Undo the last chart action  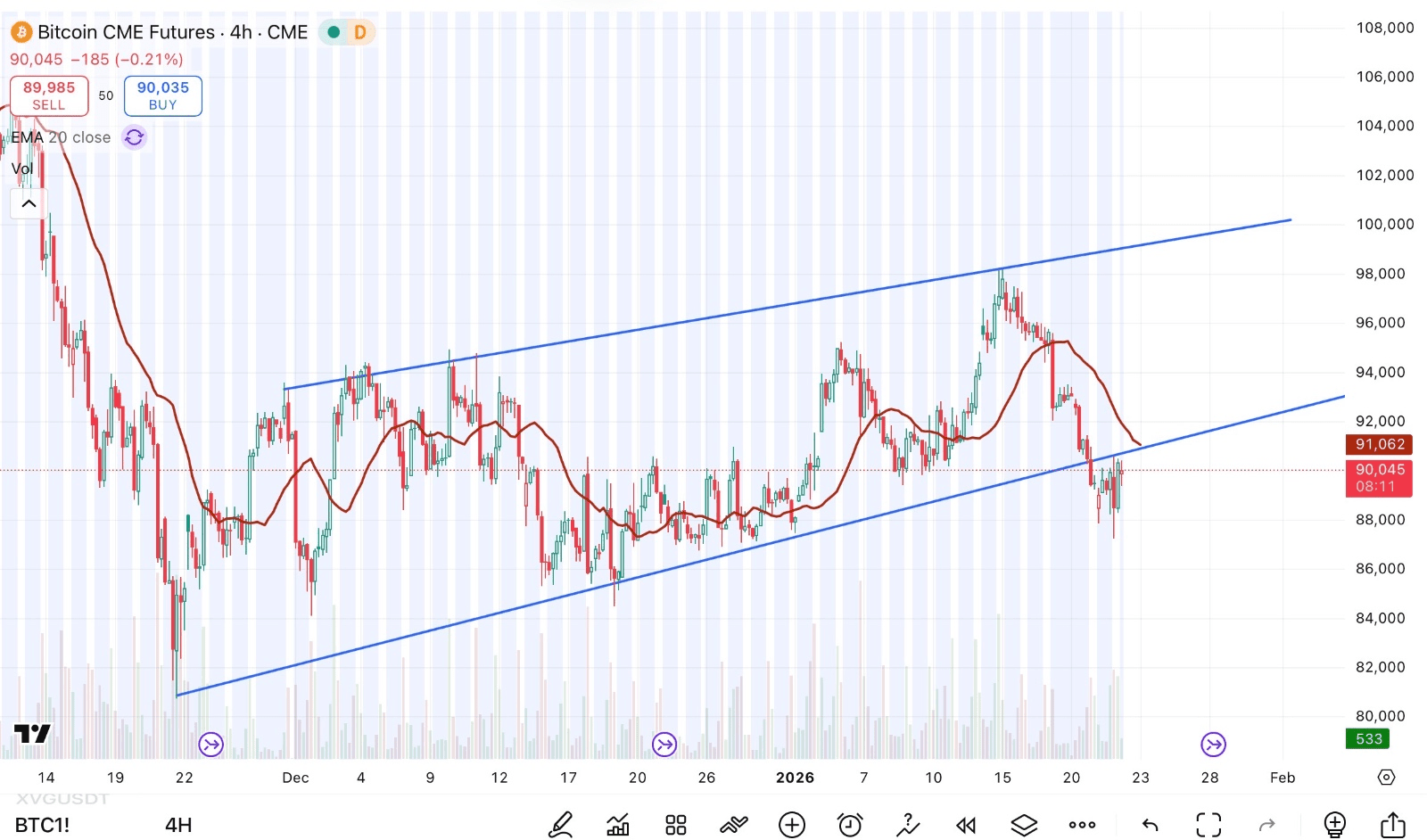point(1150,825)
